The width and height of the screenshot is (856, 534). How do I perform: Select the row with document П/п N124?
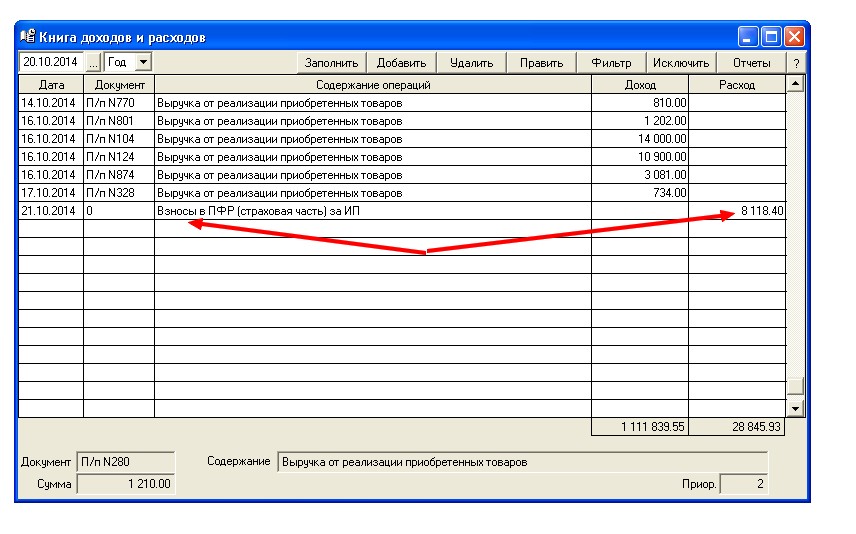(x=402, y=157)
